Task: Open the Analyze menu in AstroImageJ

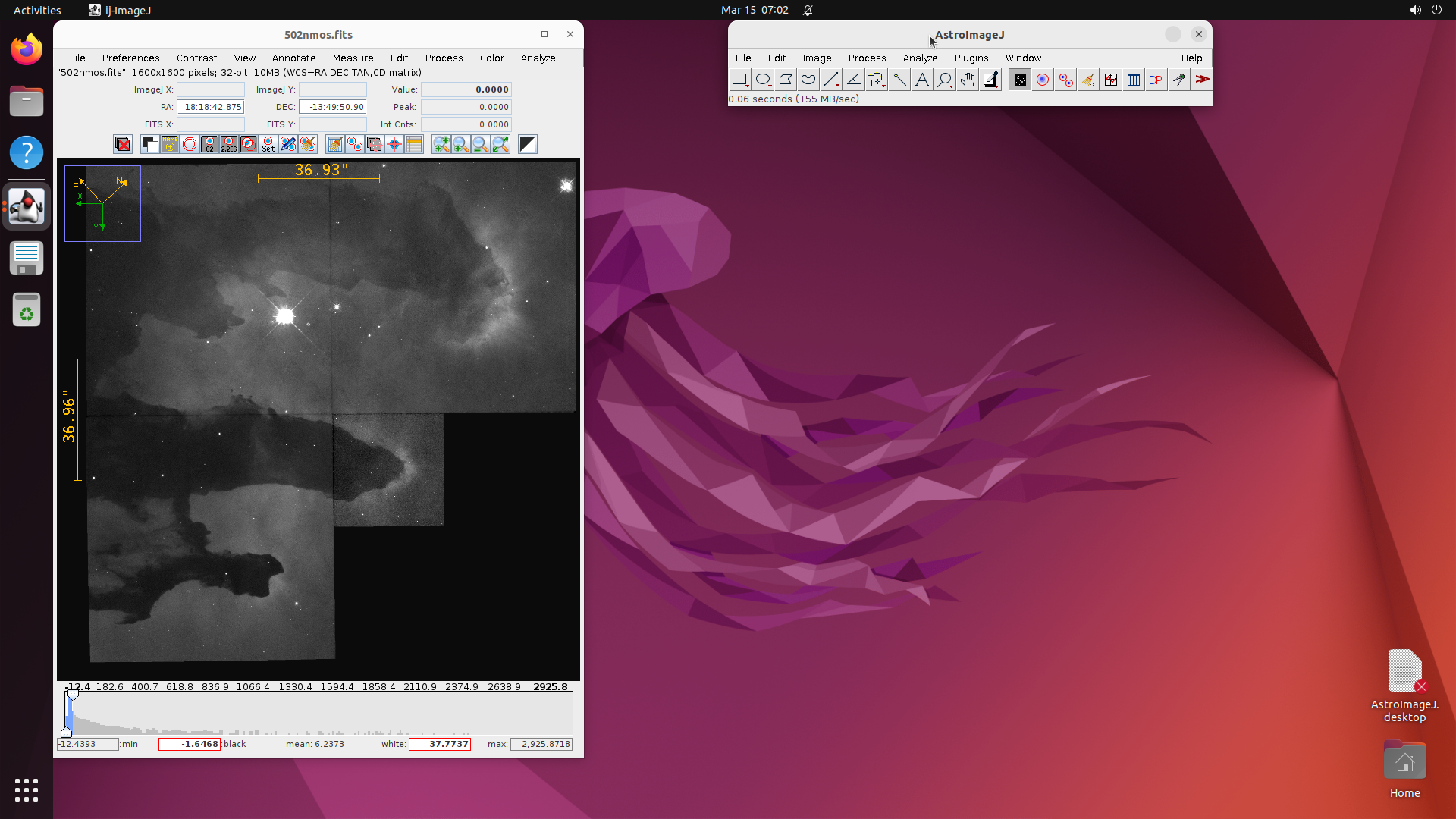Action: pos(919,58)
